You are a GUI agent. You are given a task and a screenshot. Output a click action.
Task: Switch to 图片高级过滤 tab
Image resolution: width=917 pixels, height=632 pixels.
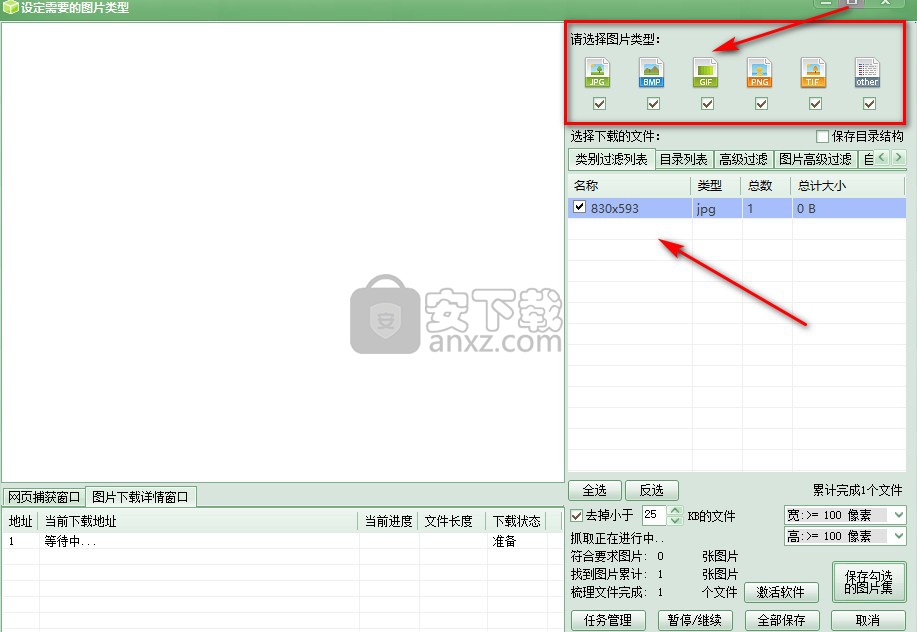(x=815, y=159)
